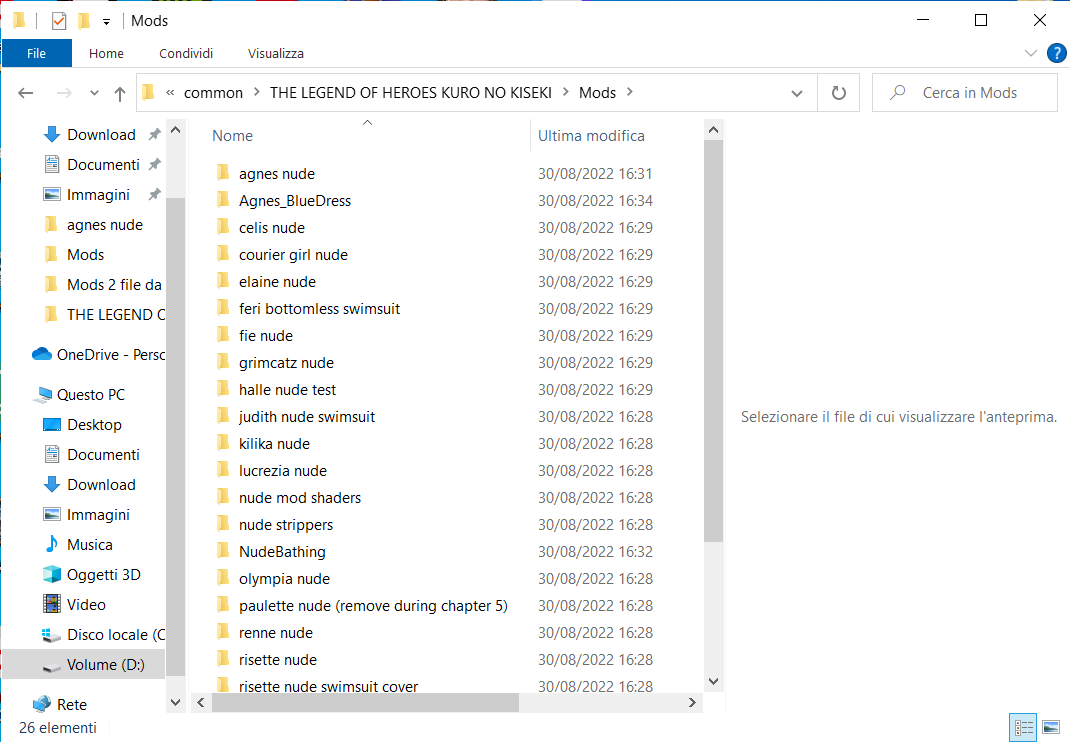Open the recent locations dropdown beside Forward
Image resolution: width=1070 pixels, height=742 pixels.
[x=94, y=93]
